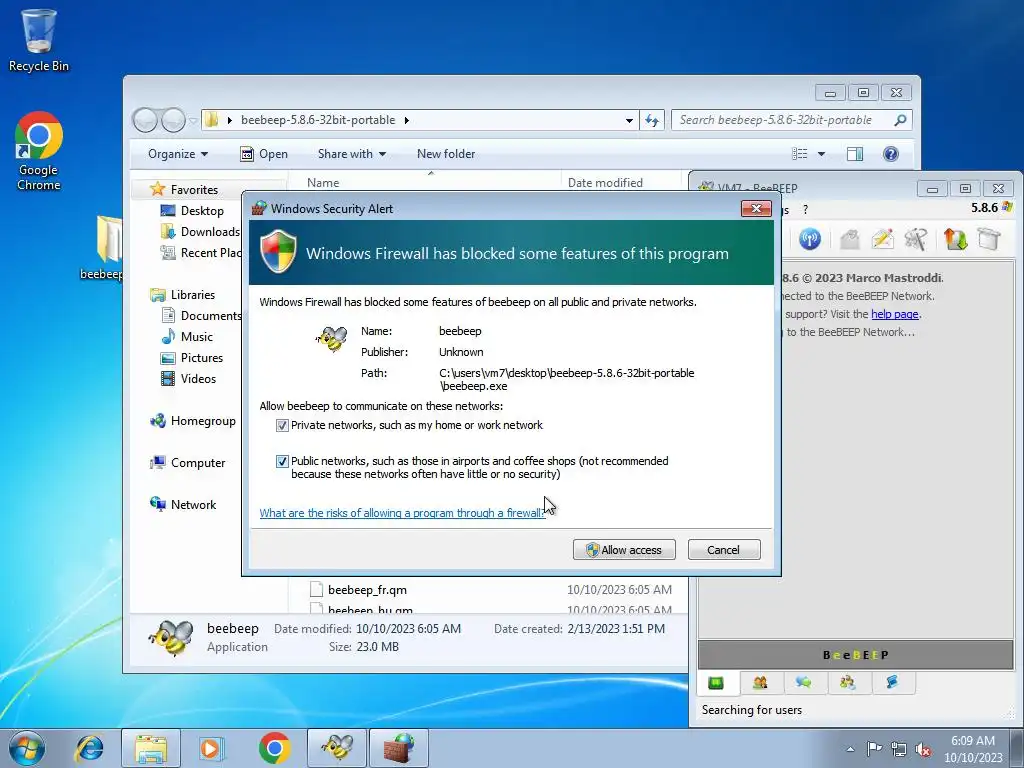Click the pencil-on-envelope compose icon in BeeBEEP
The height and width of the screenshot is (768, 1024).
[x=882, y=239]
